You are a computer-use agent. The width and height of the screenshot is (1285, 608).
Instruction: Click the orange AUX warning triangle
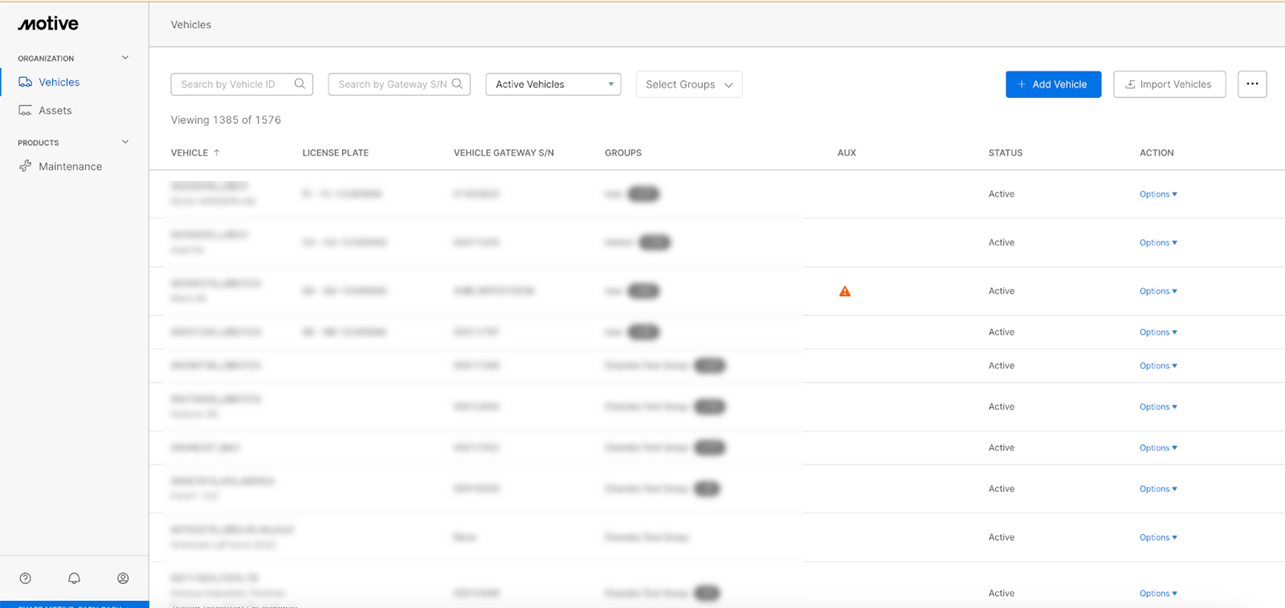(845, 292)
